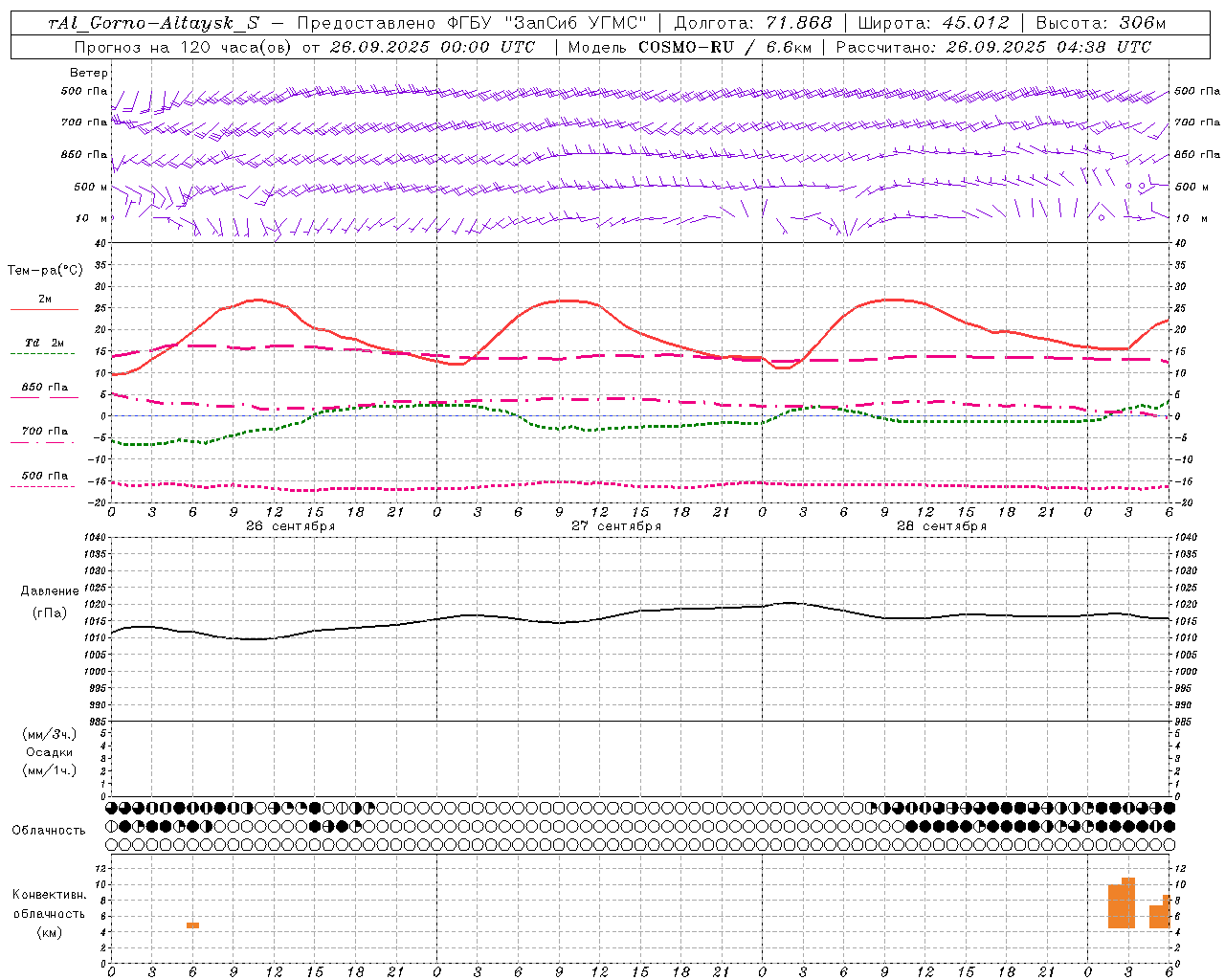Select the (мм/3ч.) precipitation unit label
The image size is (1225, 980).
(50, 734)
